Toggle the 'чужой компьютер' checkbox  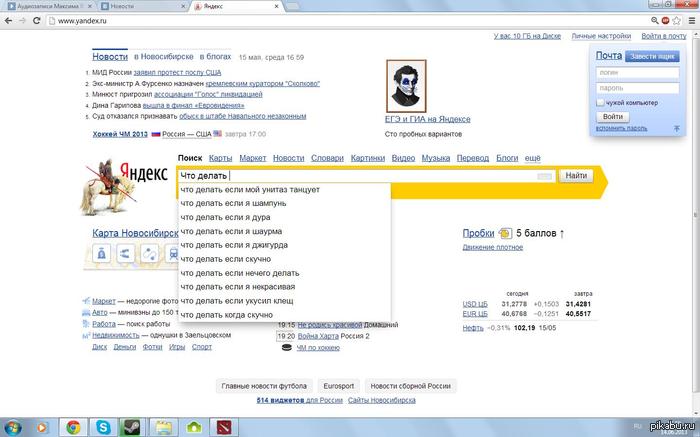tap(600, 102)
